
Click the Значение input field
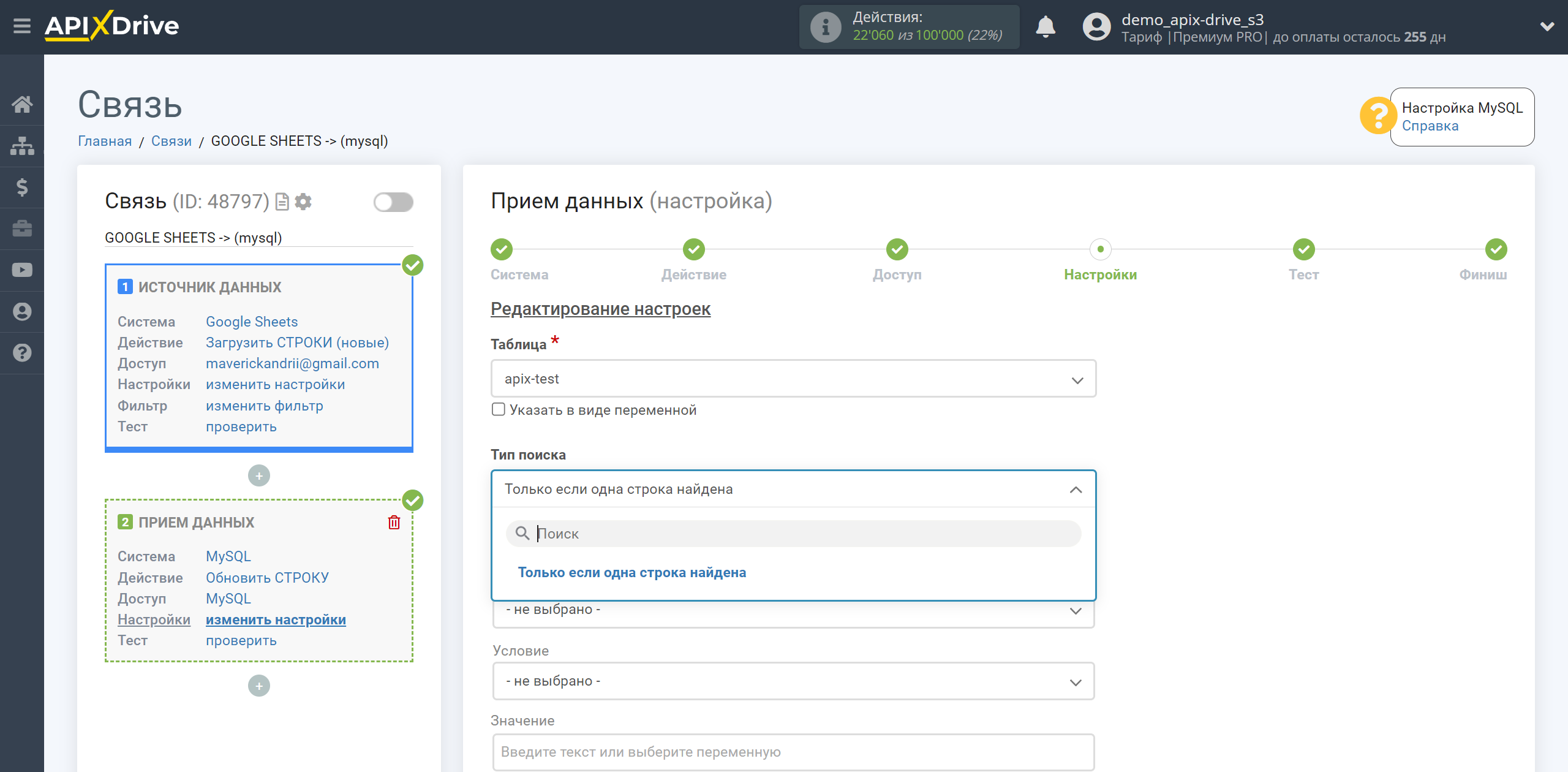pos(793,752)
